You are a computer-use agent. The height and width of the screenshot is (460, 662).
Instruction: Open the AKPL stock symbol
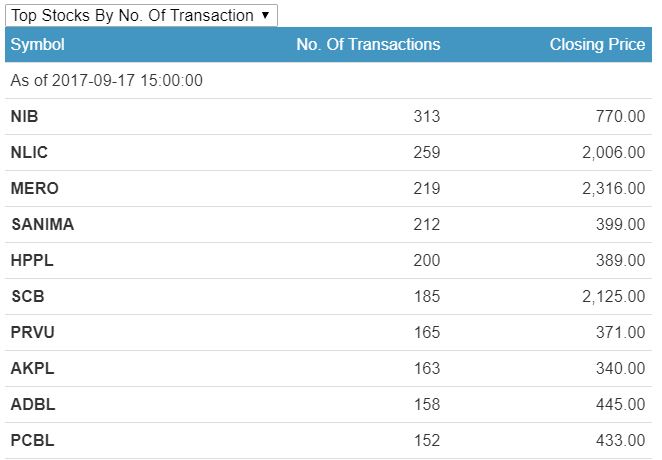pos(32,369)
